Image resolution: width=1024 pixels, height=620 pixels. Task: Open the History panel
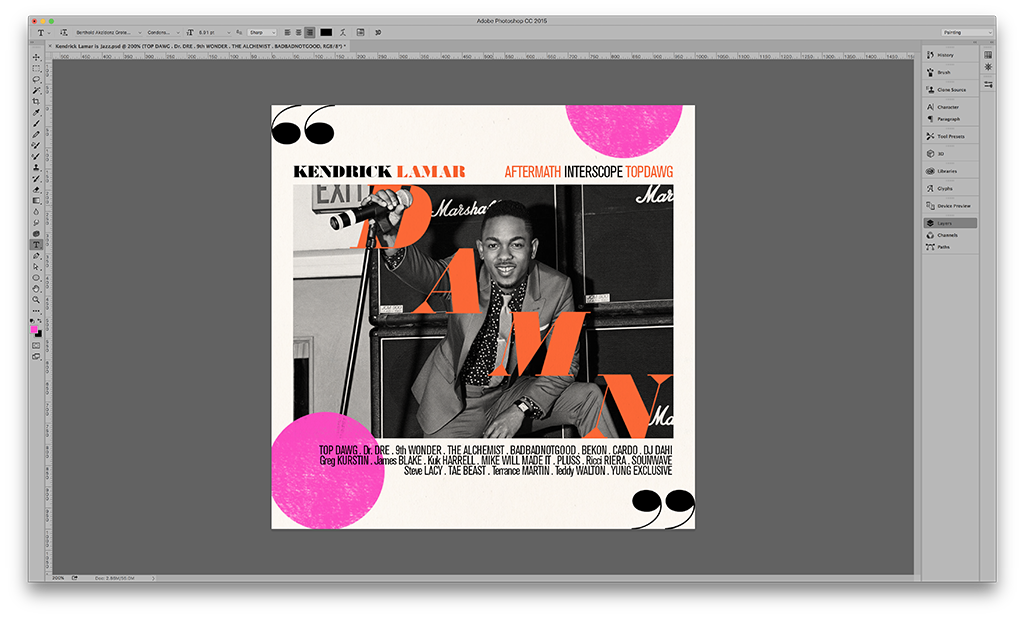click(950, 55)
